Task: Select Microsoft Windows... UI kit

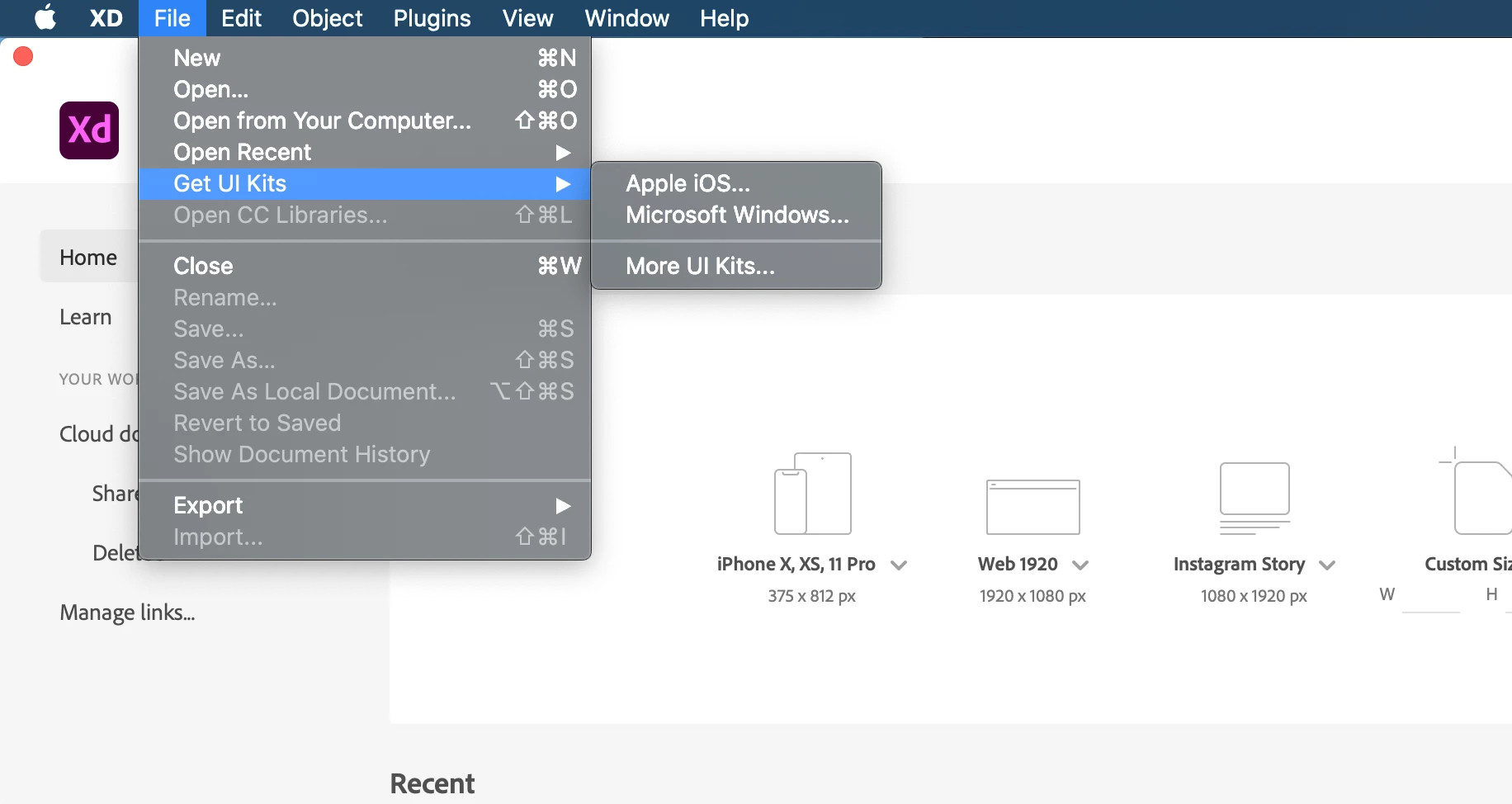Action: pos(736,215)
